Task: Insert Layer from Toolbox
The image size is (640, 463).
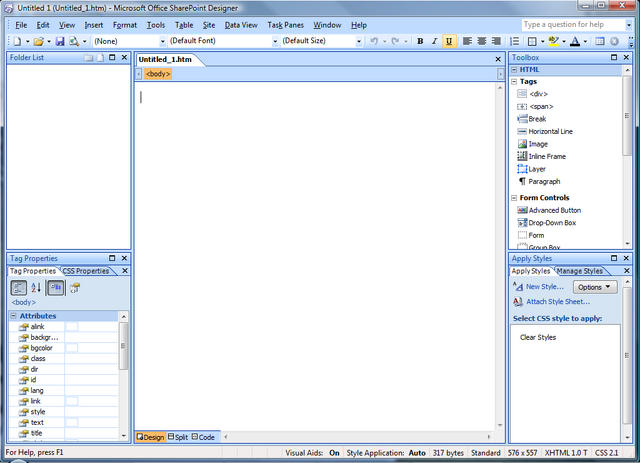Action: [531, 169]
